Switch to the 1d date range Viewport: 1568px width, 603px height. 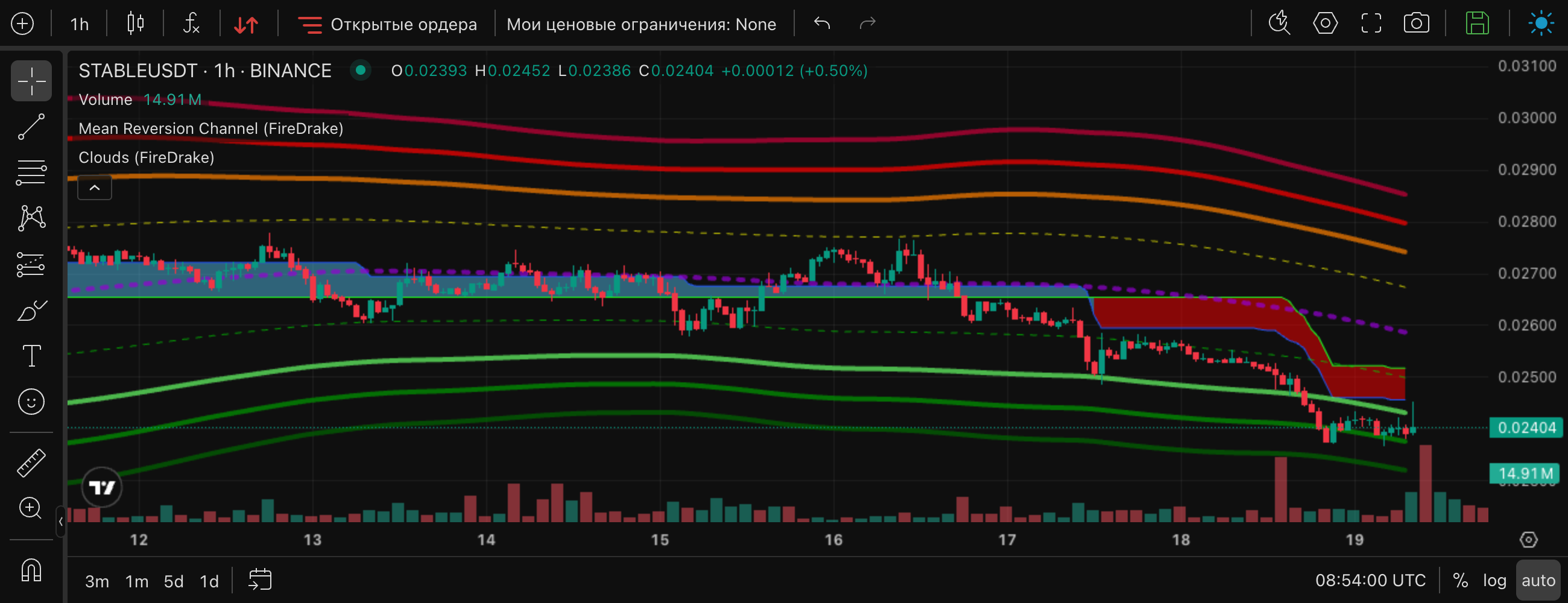point(209,582)
